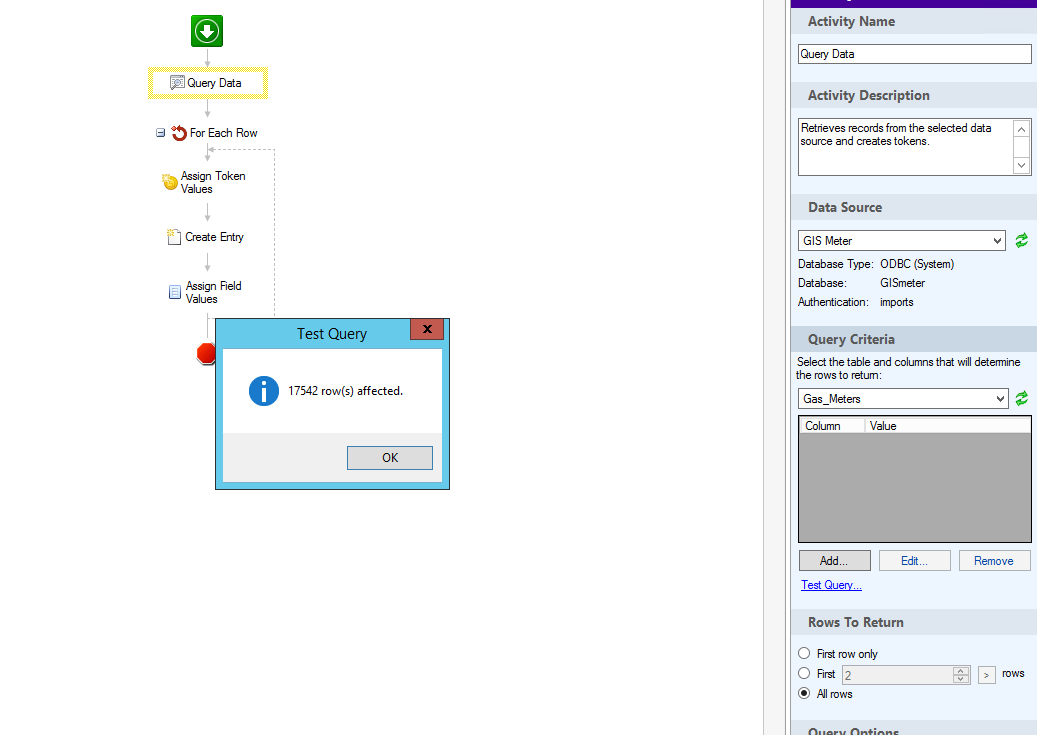Refresh the Gas_Meters table list
The height and width of the screenshot is (735, 1037).
tap(1022, 398)
